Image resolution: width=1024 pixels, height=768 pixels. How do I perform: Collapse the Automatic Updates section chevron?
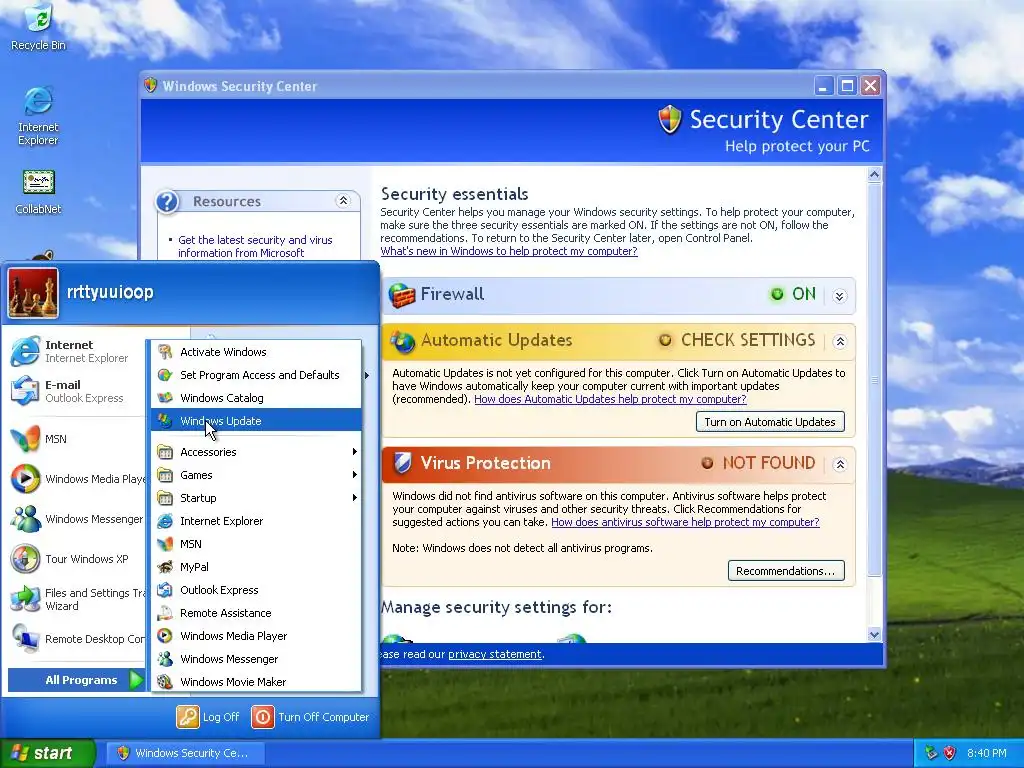840,342
